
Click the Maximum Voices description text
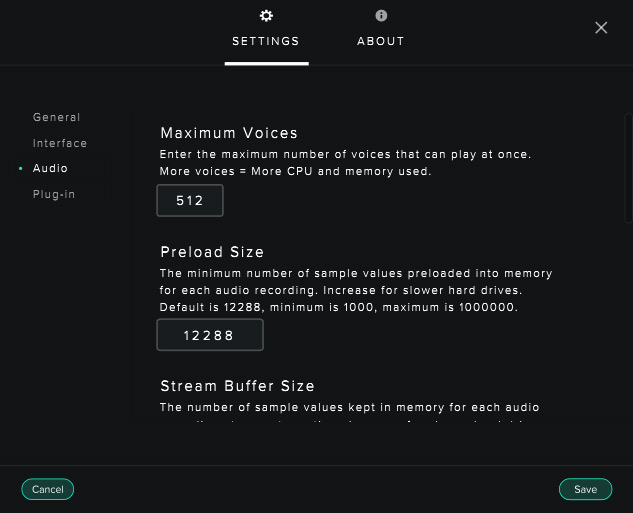tap(345, 163)
